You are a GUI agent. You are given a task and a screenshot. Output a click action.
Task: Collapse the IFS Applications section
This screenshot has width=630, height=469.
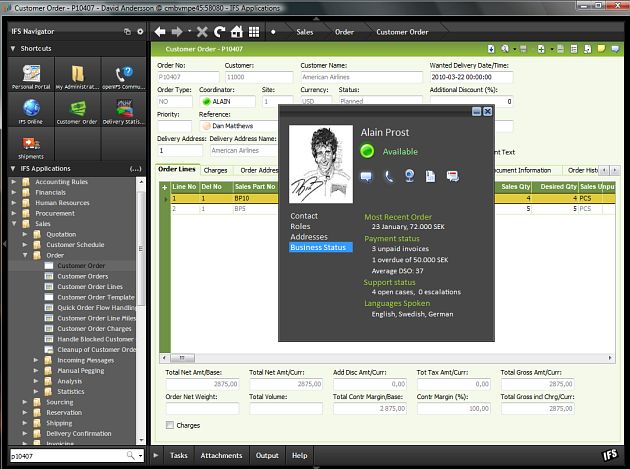pyautogui.click(x=13, y=168)
